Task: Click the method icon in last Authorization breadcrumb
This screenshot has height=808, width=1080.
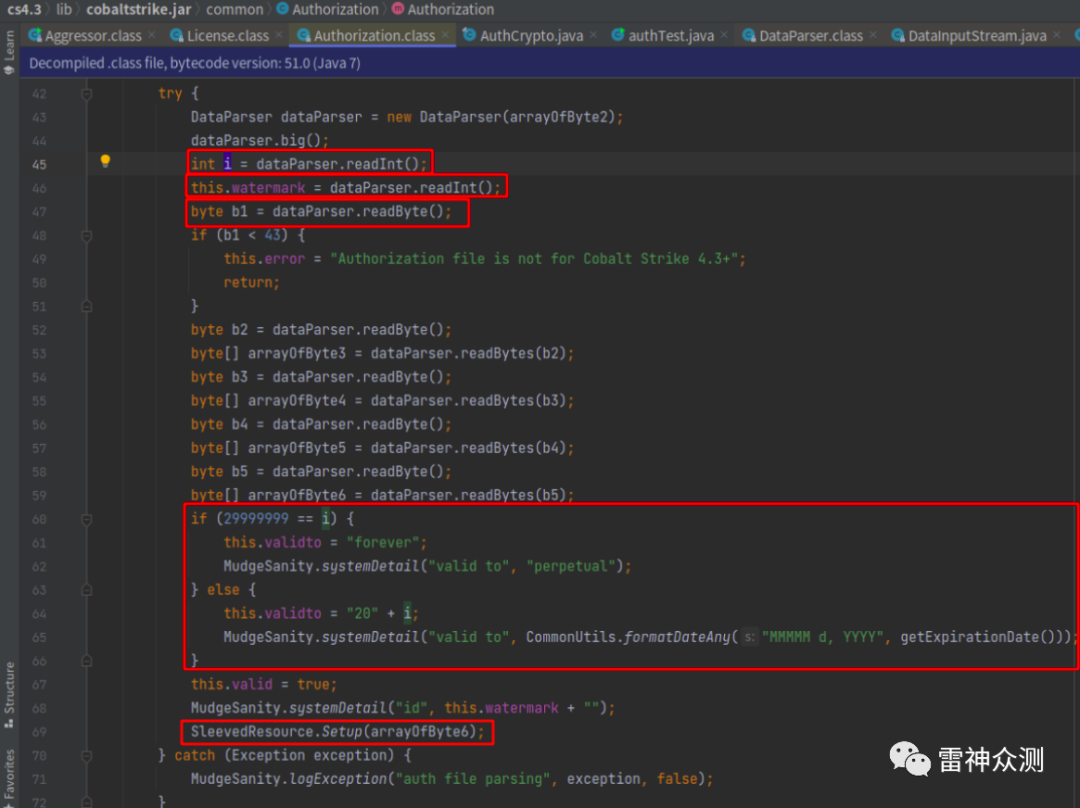Action: 397,9
